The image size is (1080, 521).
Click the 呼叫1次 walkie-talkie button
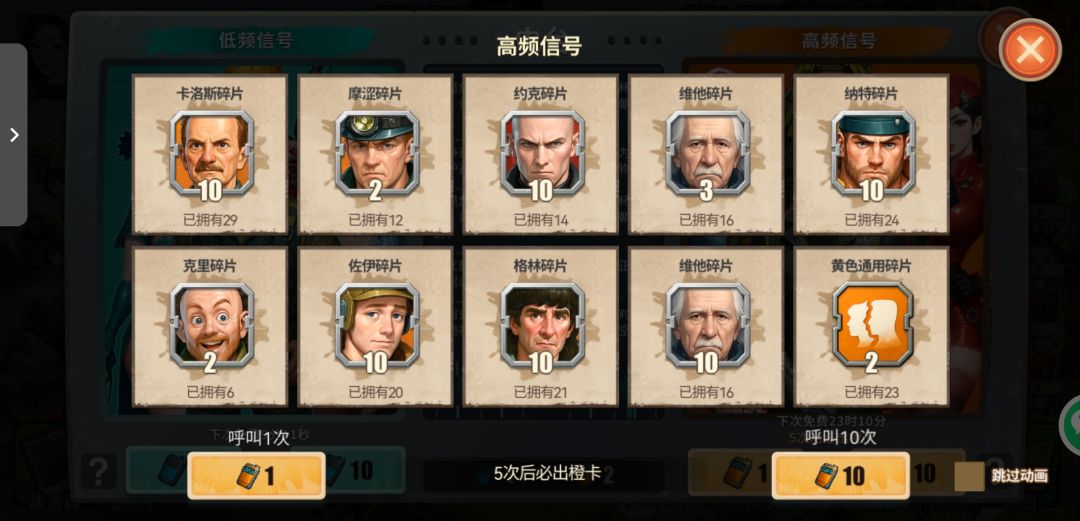pyautogui.click(x=256, y=475)
